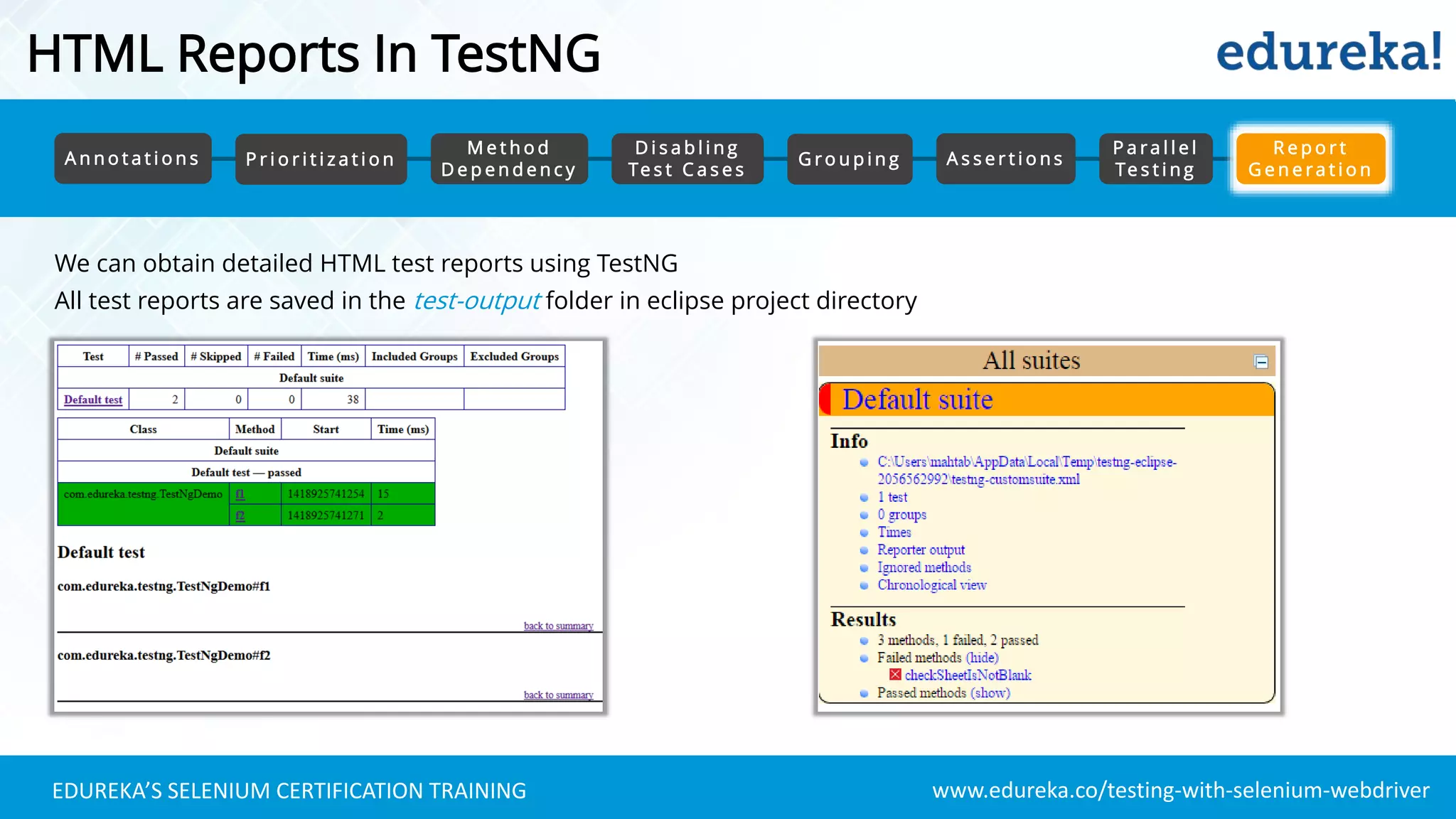Show passed methods via (show) link
This screenshot has width=1456, height=819.
point(990,692)
